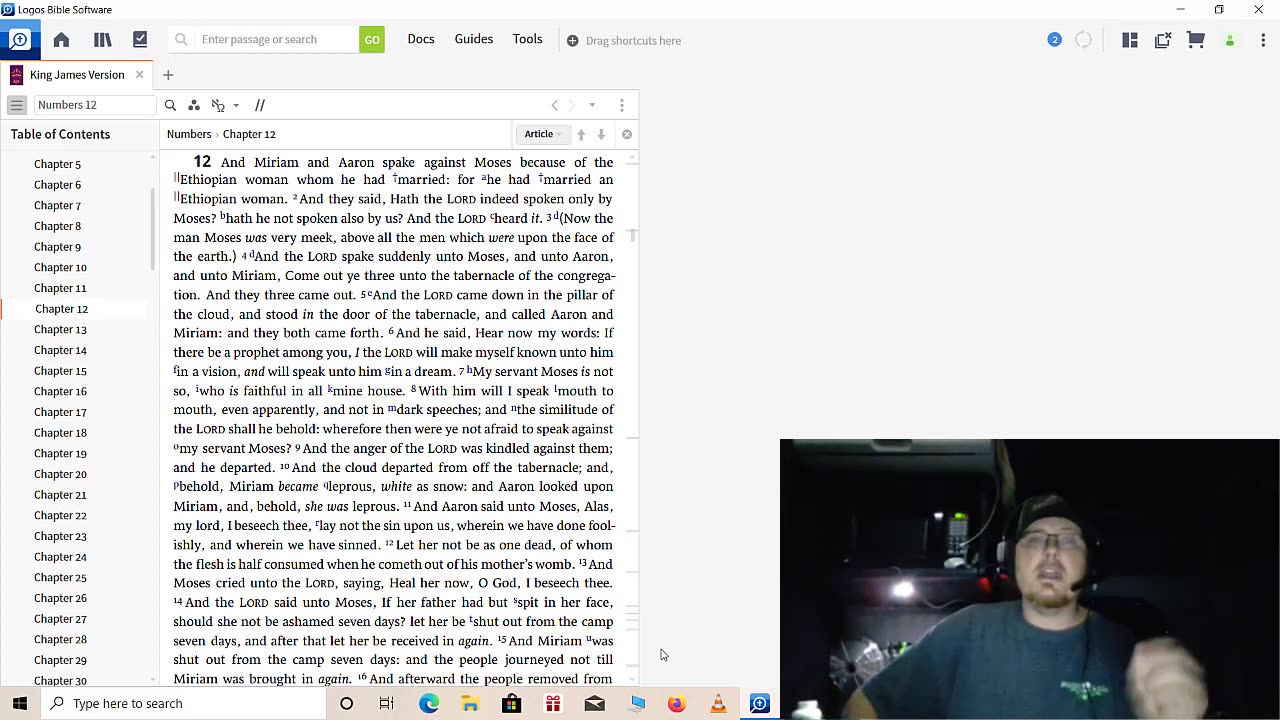Click the Logos application logo button
The image size is (1280, 720).
(x=20, y=40)
